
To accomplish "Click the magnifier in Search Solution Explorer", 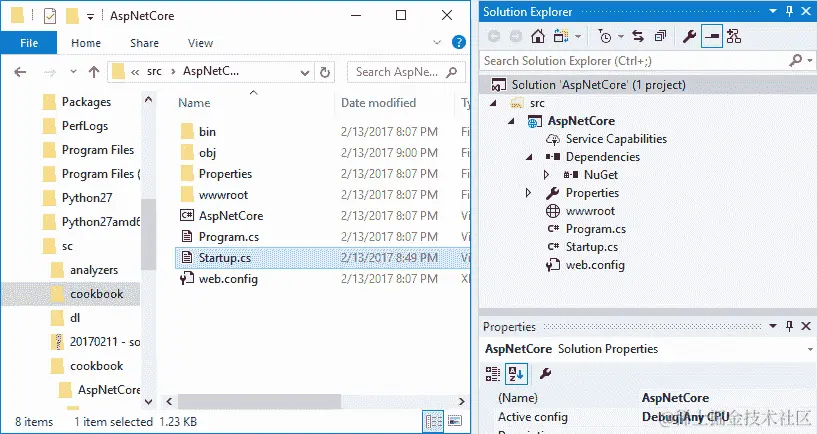I will [x=795, y=61].
